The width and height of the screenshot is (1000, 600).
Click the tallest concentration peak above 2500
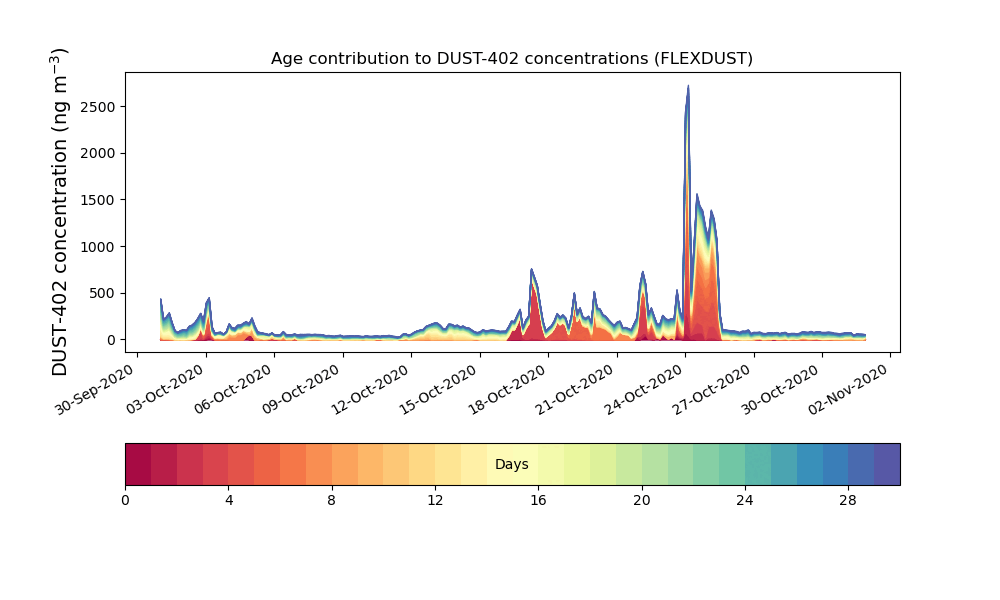[688, 90]
